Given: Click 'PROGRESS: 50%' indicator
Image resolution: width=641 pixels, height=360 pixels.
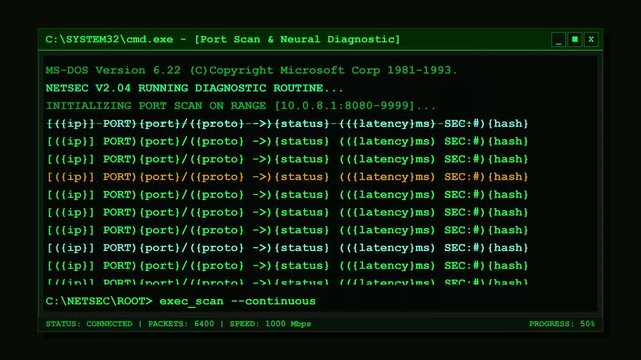Looking at the screenshot, I should [x=562, y=324].
